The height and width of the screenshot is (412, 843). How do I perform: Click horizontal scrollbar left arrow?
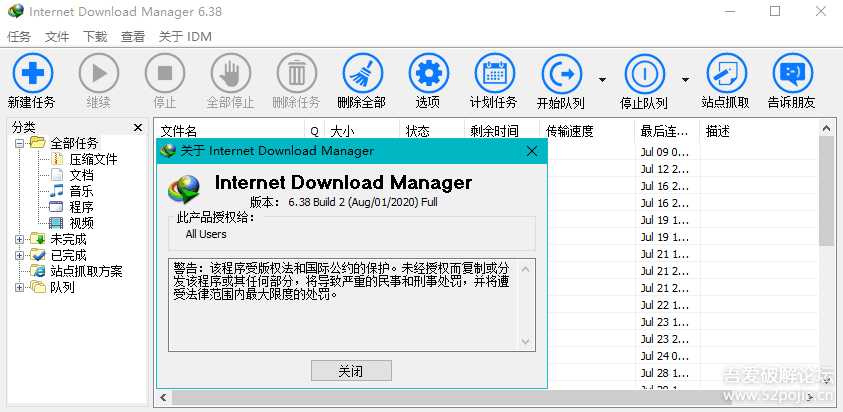click(x=162, y=397)
